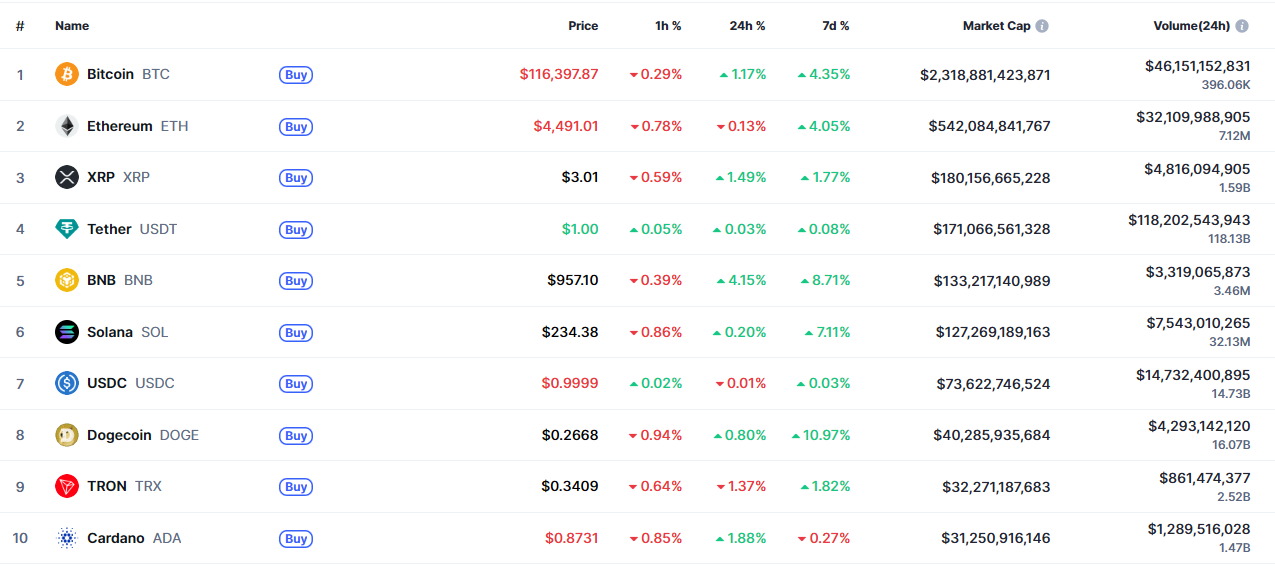1275x568 pixels.
Task: Click the XRP logo icon
Action: click(x=67, y=177)
